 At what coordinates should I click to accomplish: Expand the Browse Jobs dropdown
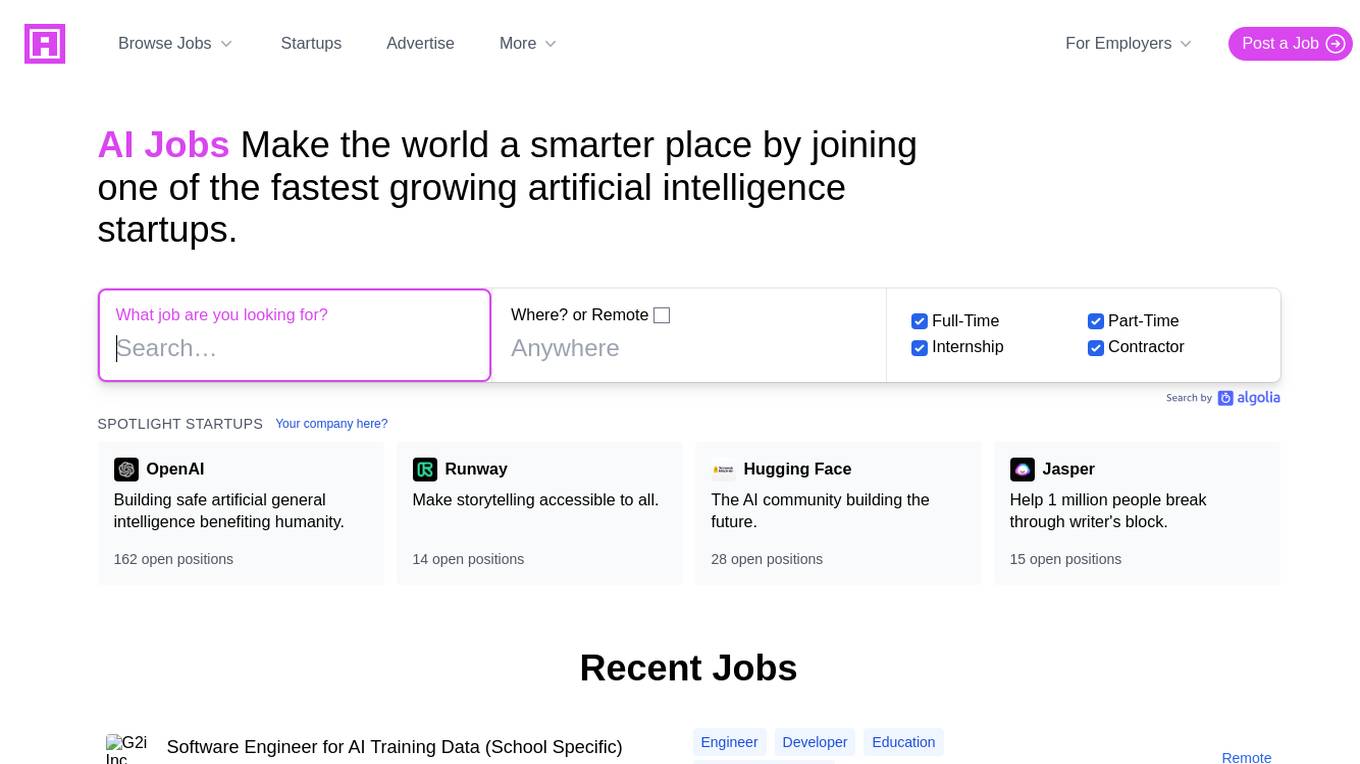(175, 44)
